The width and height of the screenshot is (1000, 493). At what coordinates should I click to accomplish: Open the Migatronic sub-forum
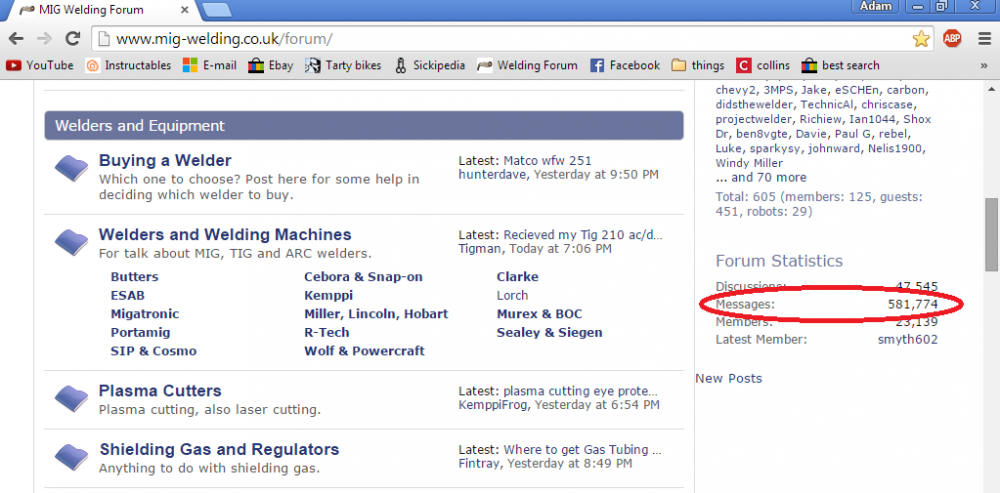145,314
